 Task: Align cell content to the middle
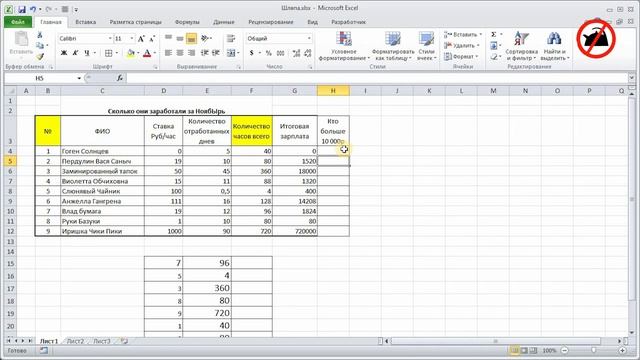pyautogui.click(x=180, y=38)
